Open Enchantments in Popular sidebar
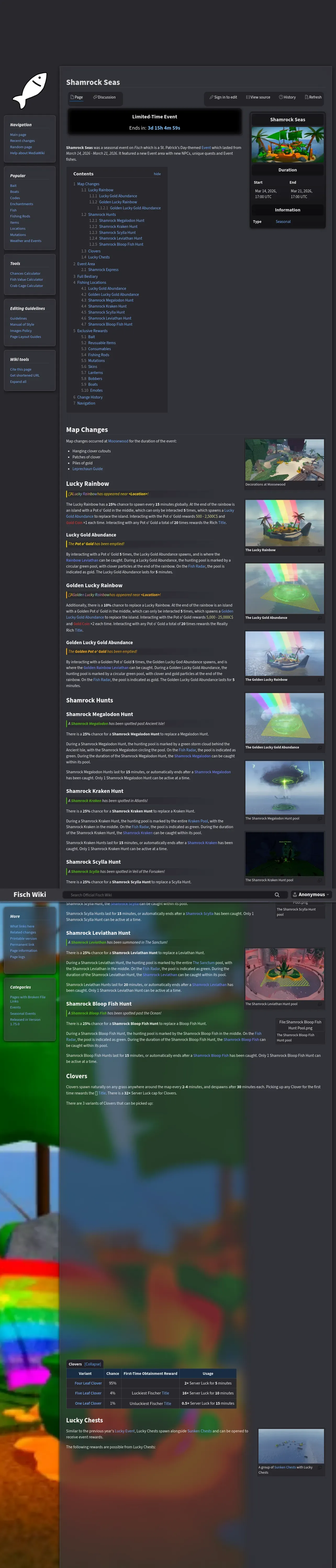336x1568 pixels. (21, 204)
